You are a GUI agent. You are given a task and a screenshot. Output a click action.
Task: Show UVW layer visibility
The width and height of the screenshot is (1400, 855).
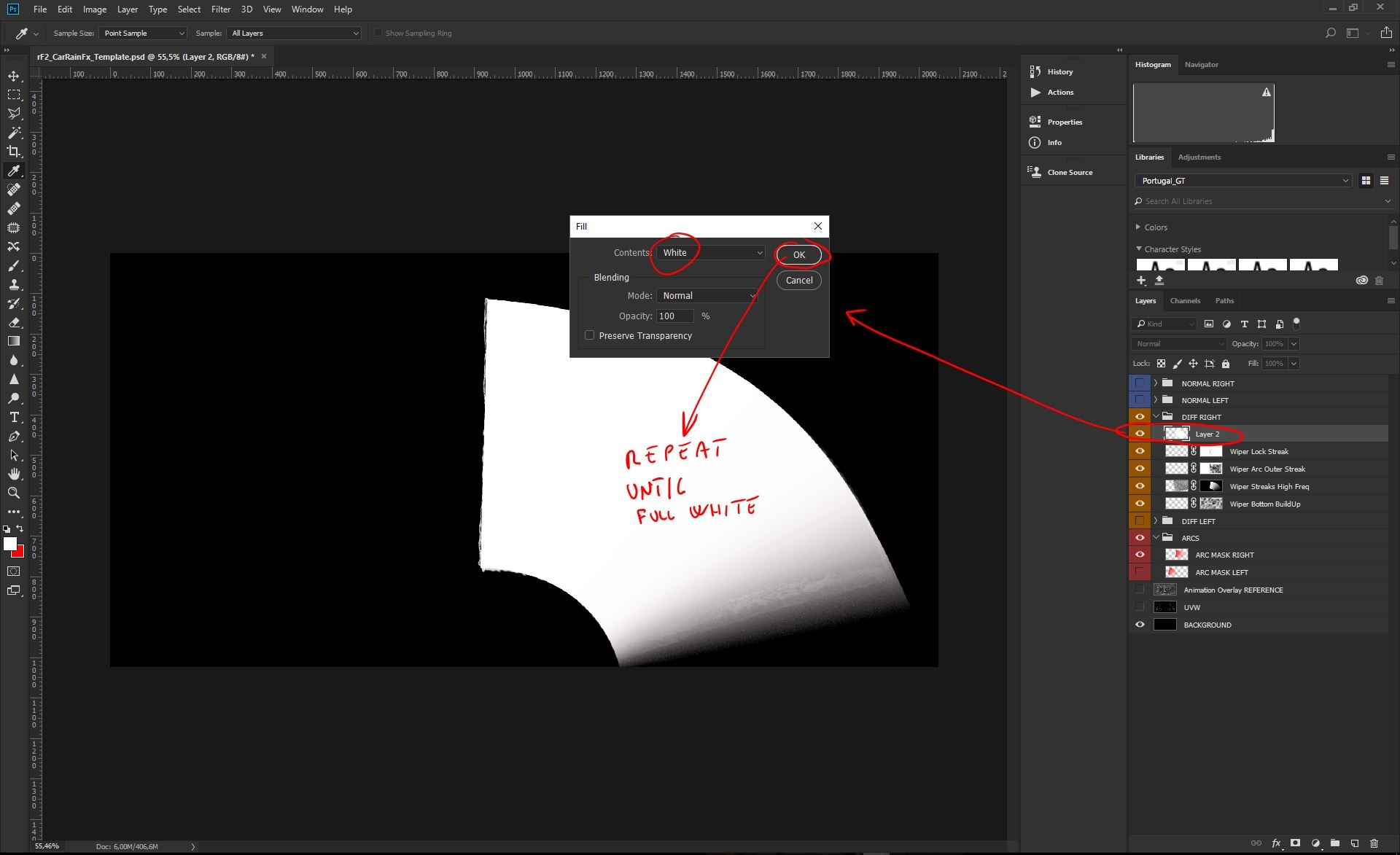click(1140, 607)
